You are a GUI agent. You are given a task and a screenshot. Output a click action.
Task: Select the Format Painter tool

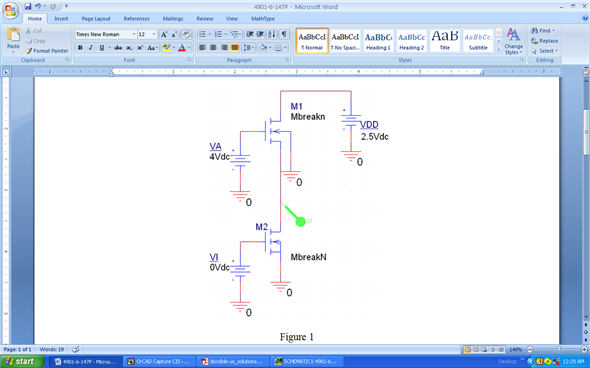[x=47, y=51]
